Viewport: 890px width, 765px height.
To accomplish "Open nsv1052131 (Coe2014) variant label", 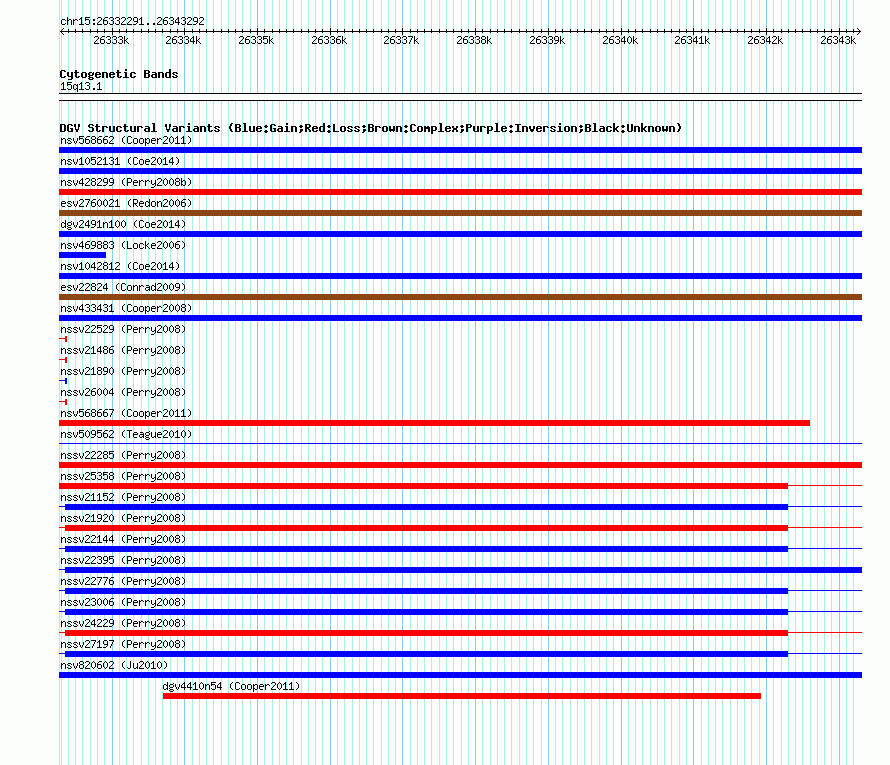I will [x=120, y=161].
